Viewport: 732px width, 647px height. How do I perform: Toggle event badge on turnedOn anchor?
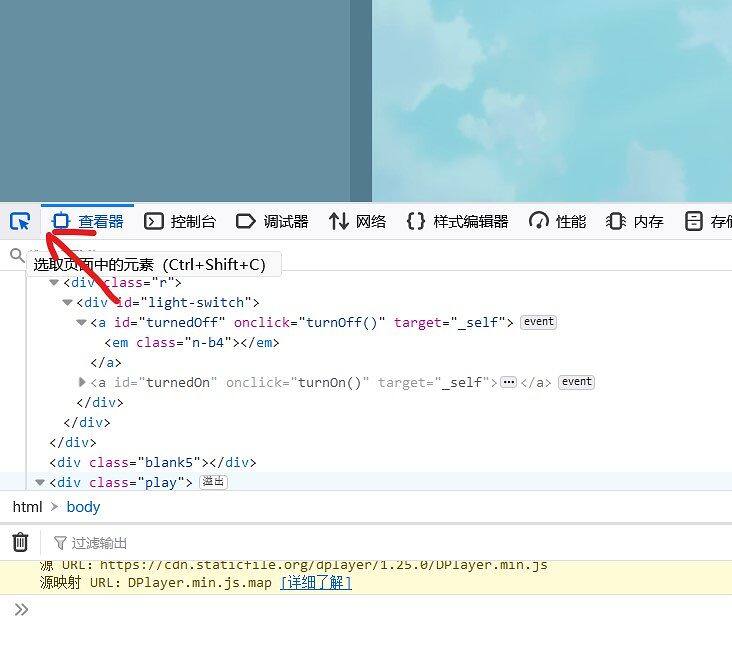click(x=576, y=382)
